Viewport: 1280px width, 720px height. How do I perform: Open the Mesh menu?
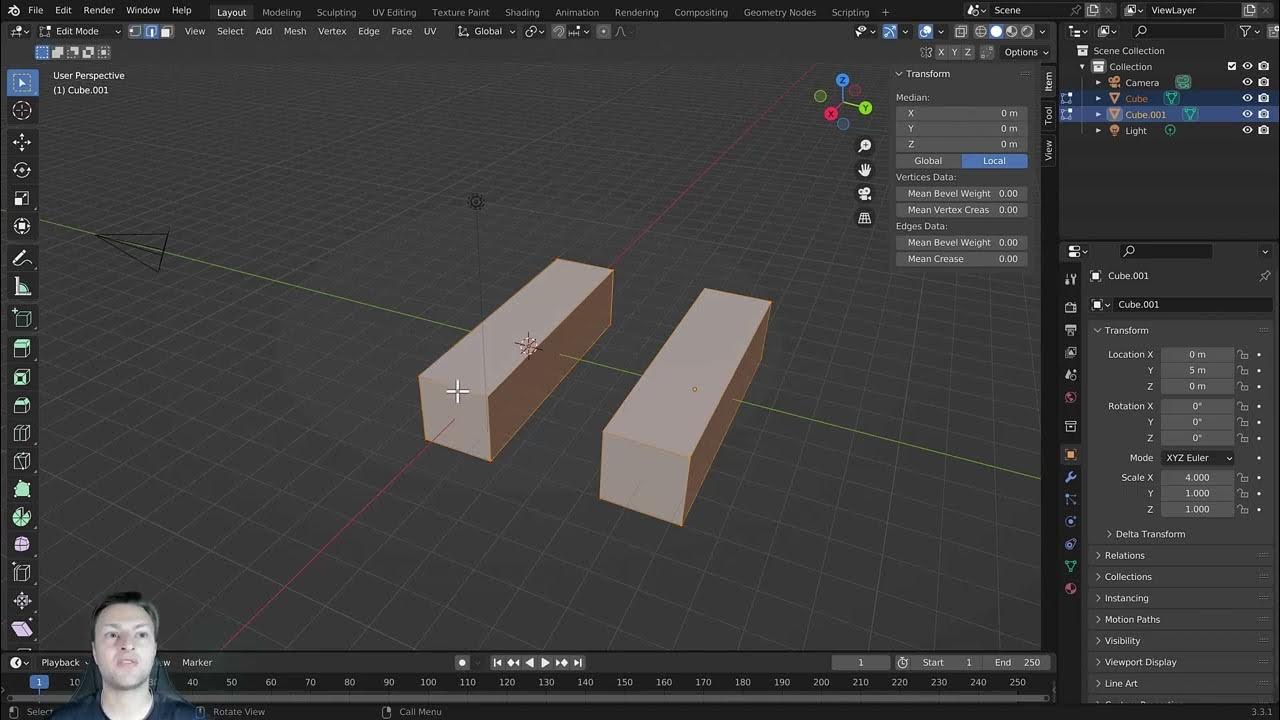point(295,31)
